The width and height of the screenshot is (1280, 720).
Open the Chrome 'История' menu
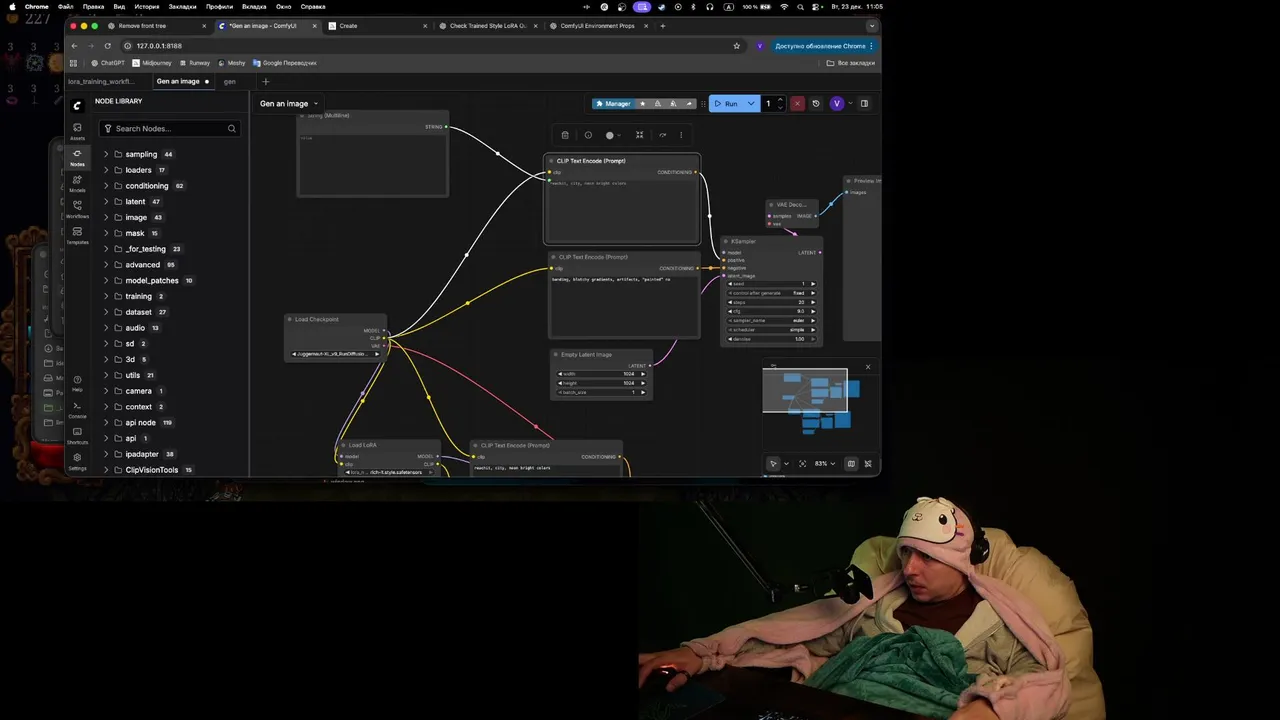click(146, 6)
